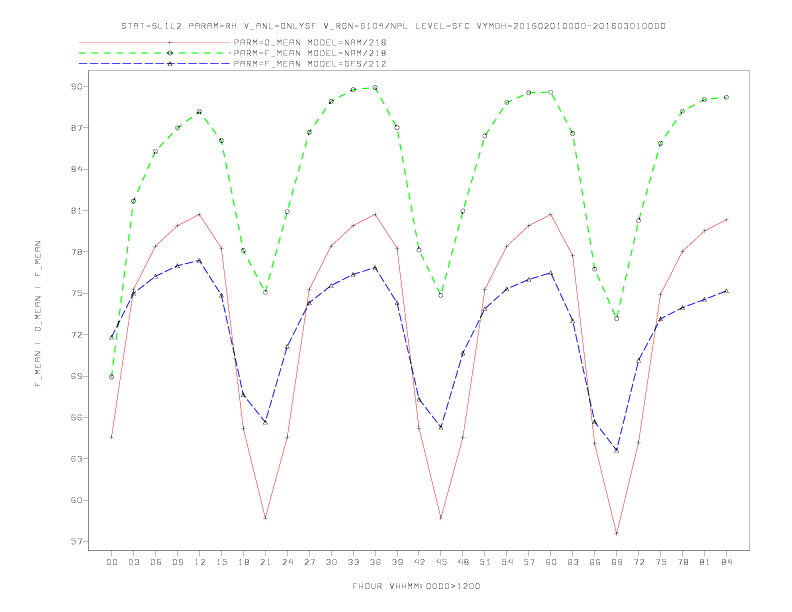Click green circle data point at hour 36
792x612 pixels.
click(375, 88)
